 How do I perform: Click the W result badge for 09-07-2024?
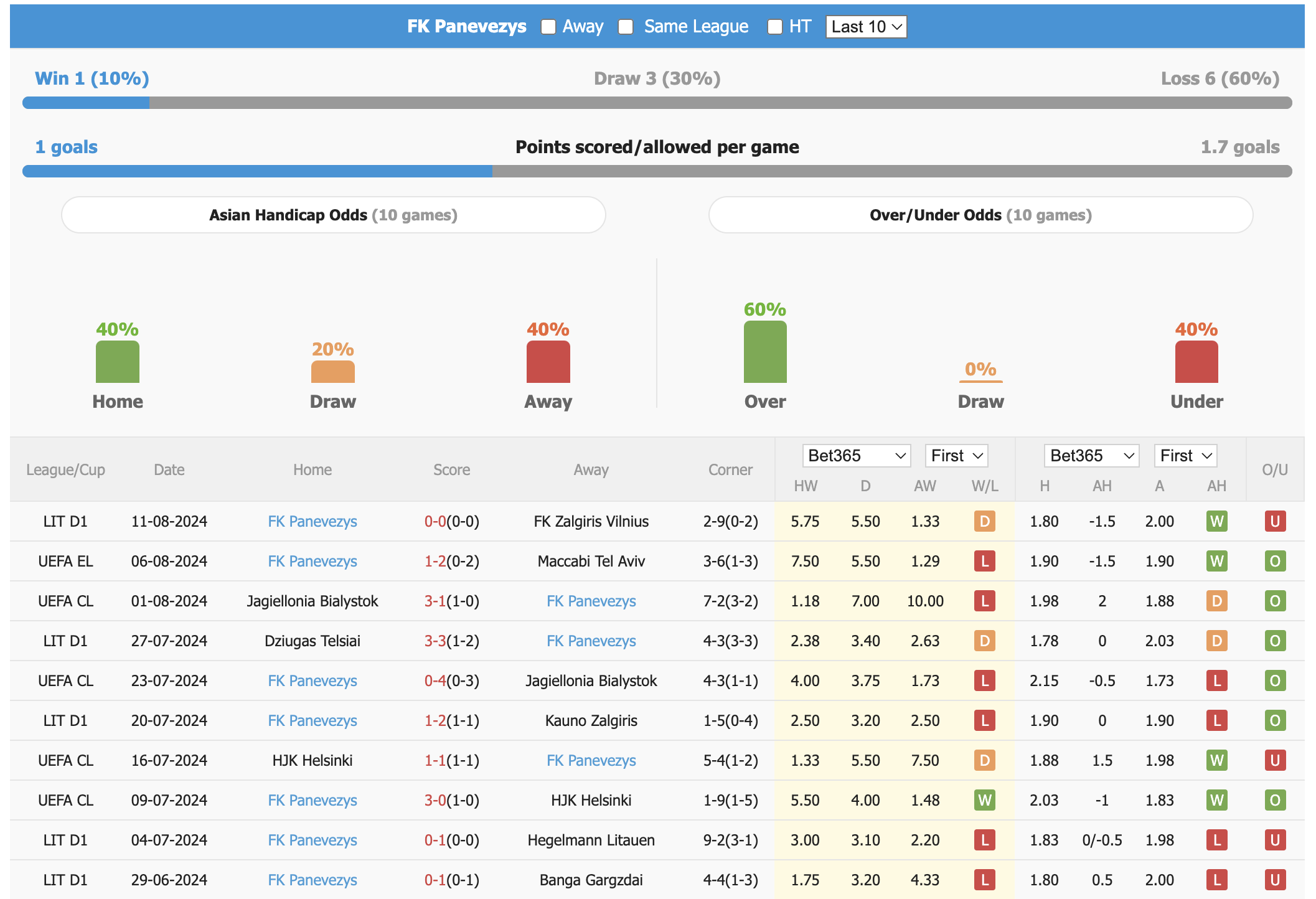tap(985, 800)
